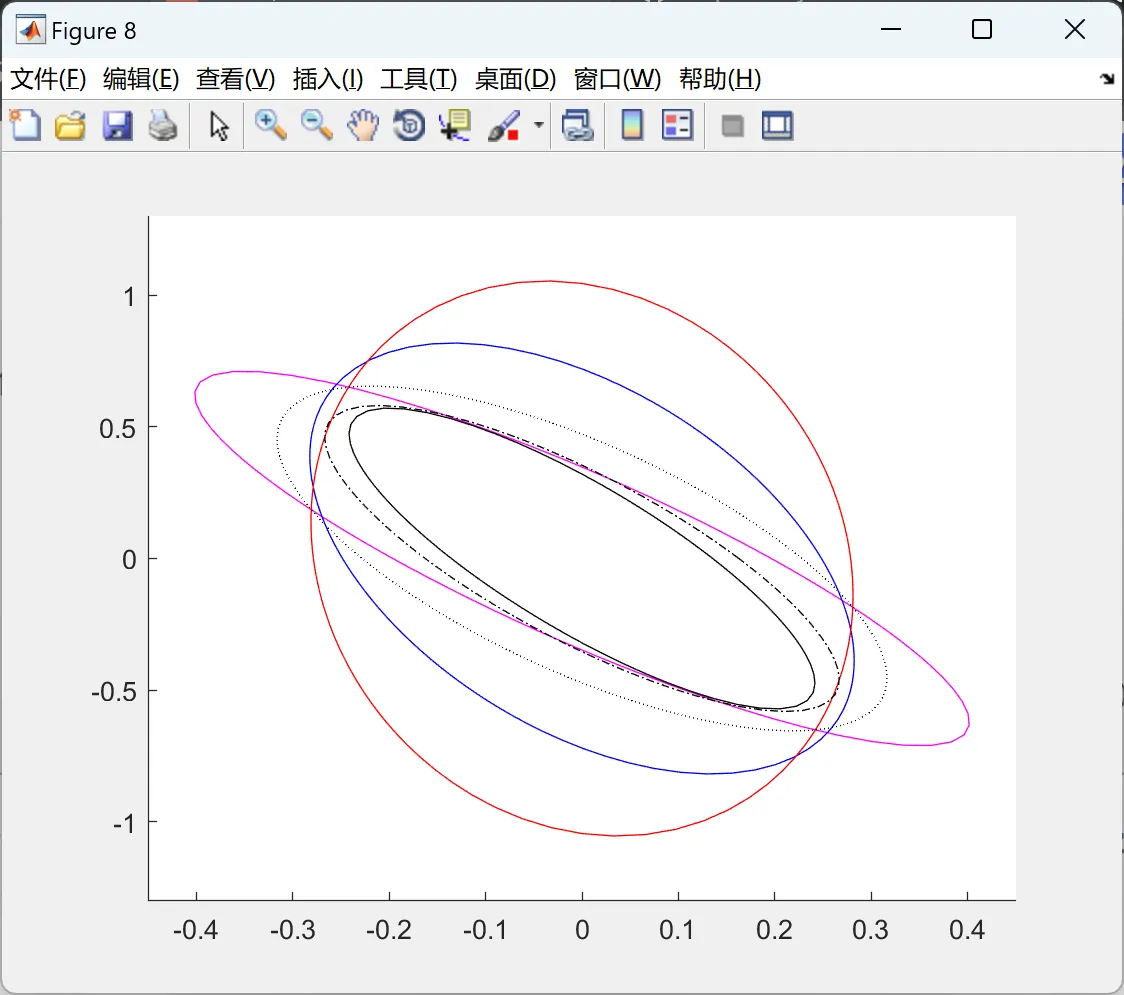Print the figure using the printer icon
1124x995 pixels.
(x=163, y=125)
